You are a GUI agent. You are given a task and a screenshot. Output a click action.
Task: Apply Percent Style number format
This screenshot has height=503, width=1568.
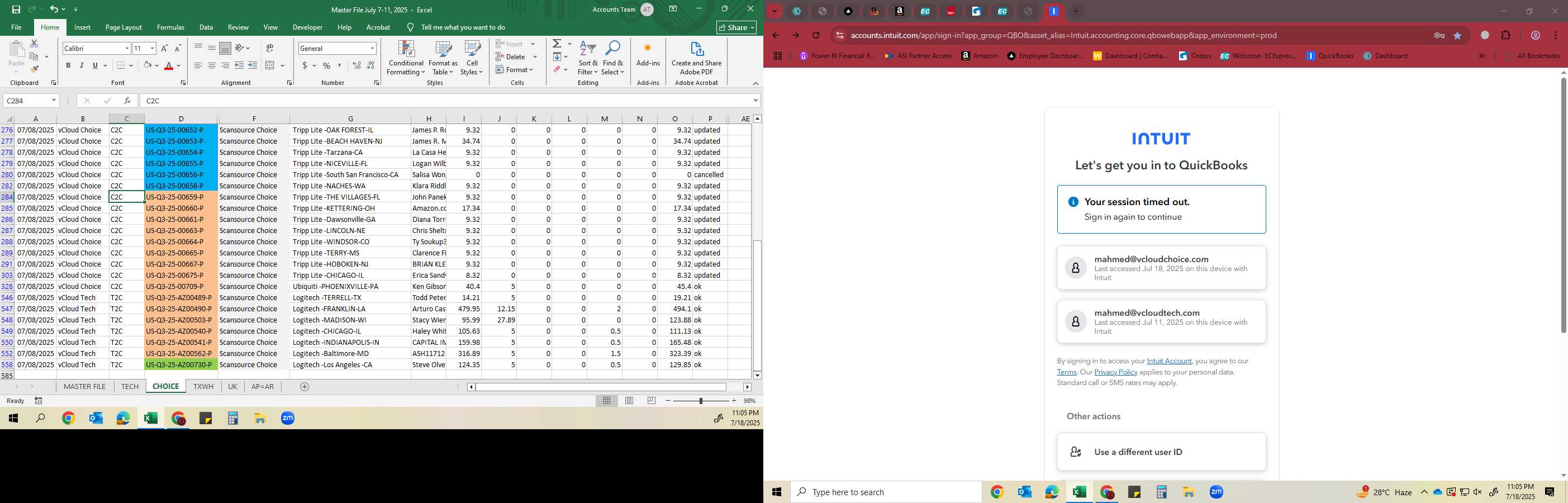327,65
